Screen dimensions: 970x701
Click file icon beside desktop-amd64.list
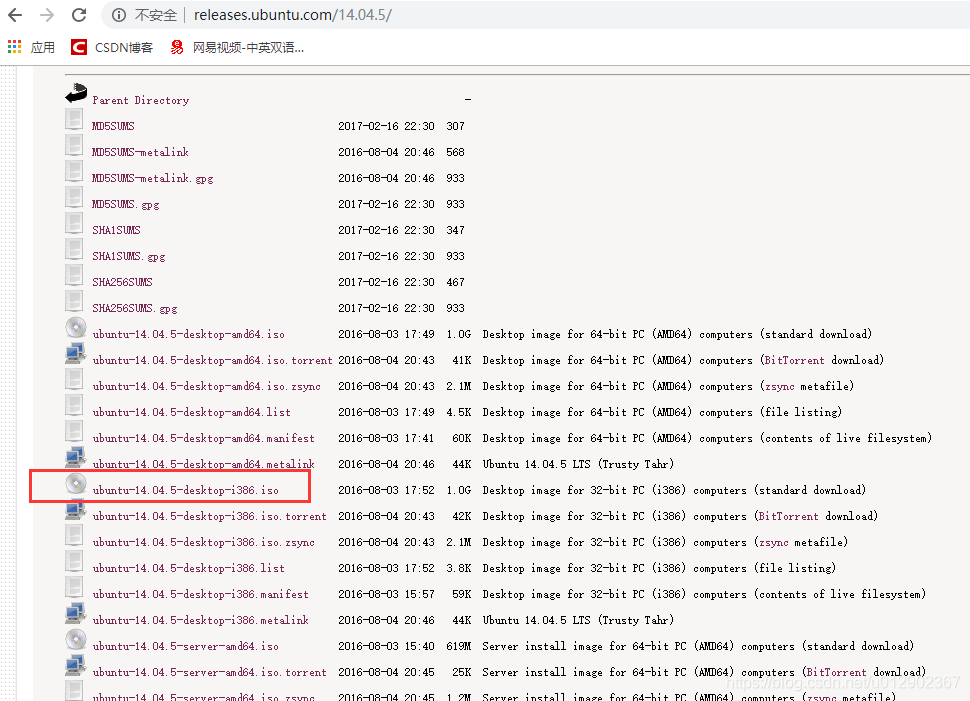(x=74, y=405)
